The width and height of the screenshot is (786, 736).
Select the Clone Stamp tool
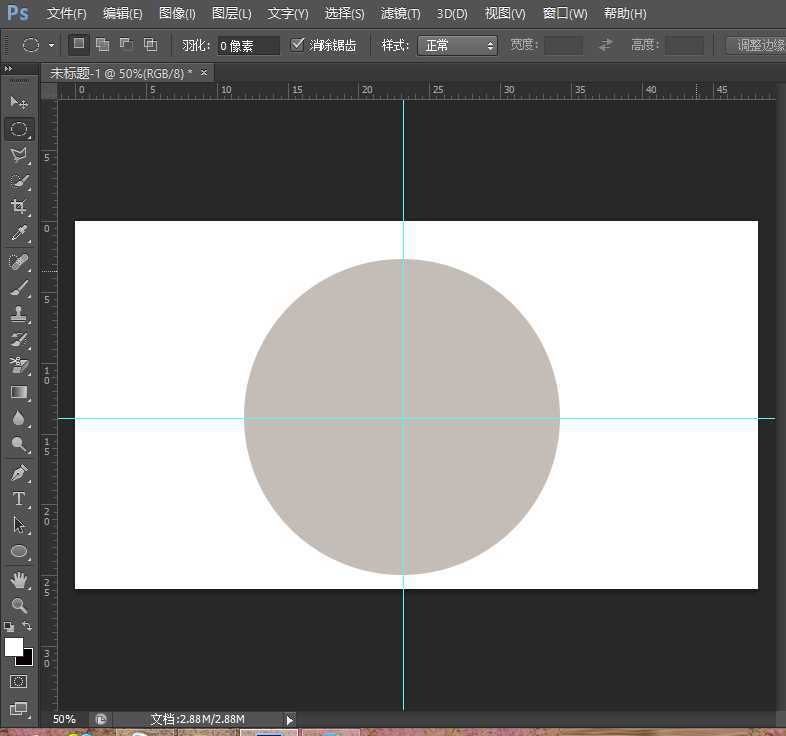pos(19,315)
